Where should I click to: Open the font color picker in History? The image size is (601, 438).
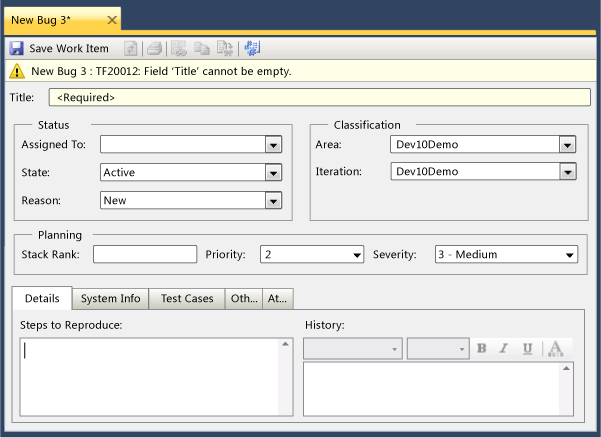click(x=555, y=349)
